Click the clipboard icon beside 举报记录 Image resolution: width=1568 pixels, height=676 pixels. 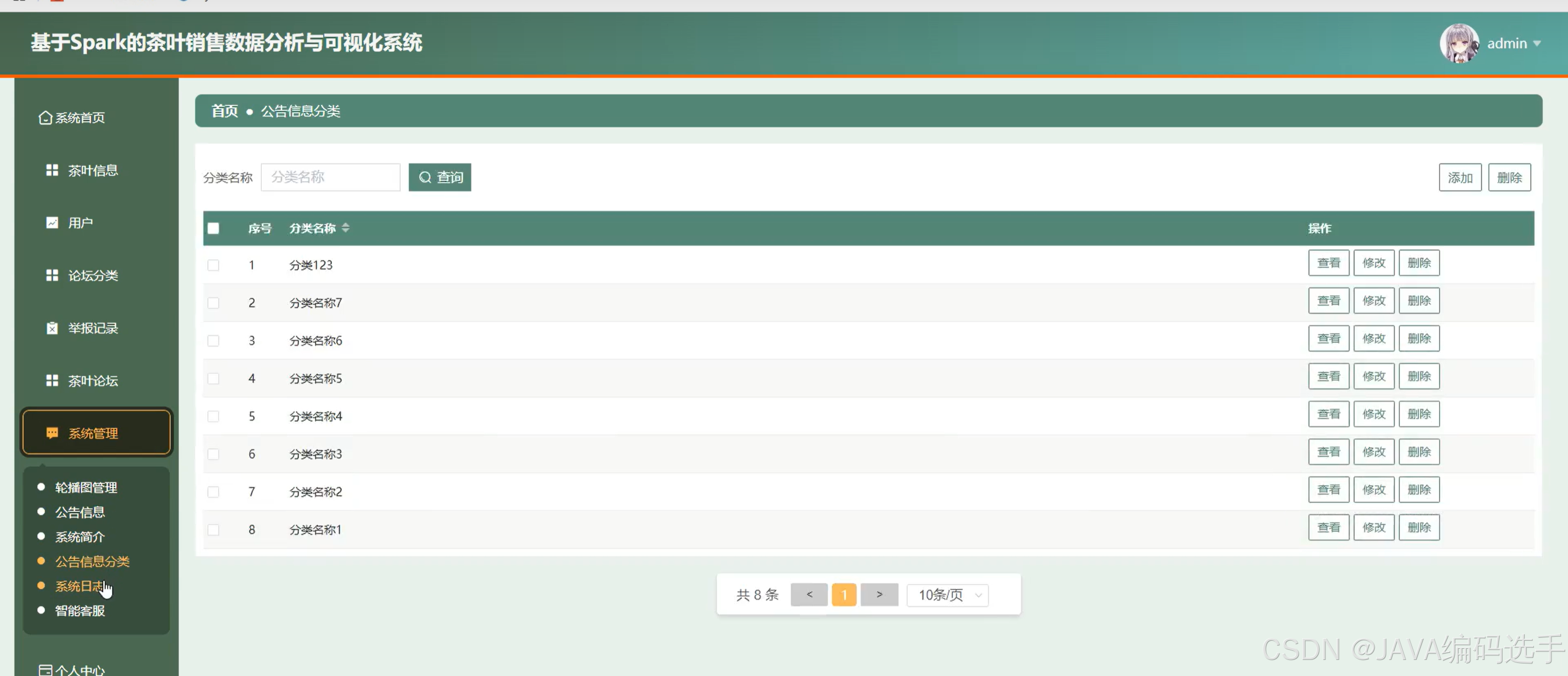[x=52, y=328]
